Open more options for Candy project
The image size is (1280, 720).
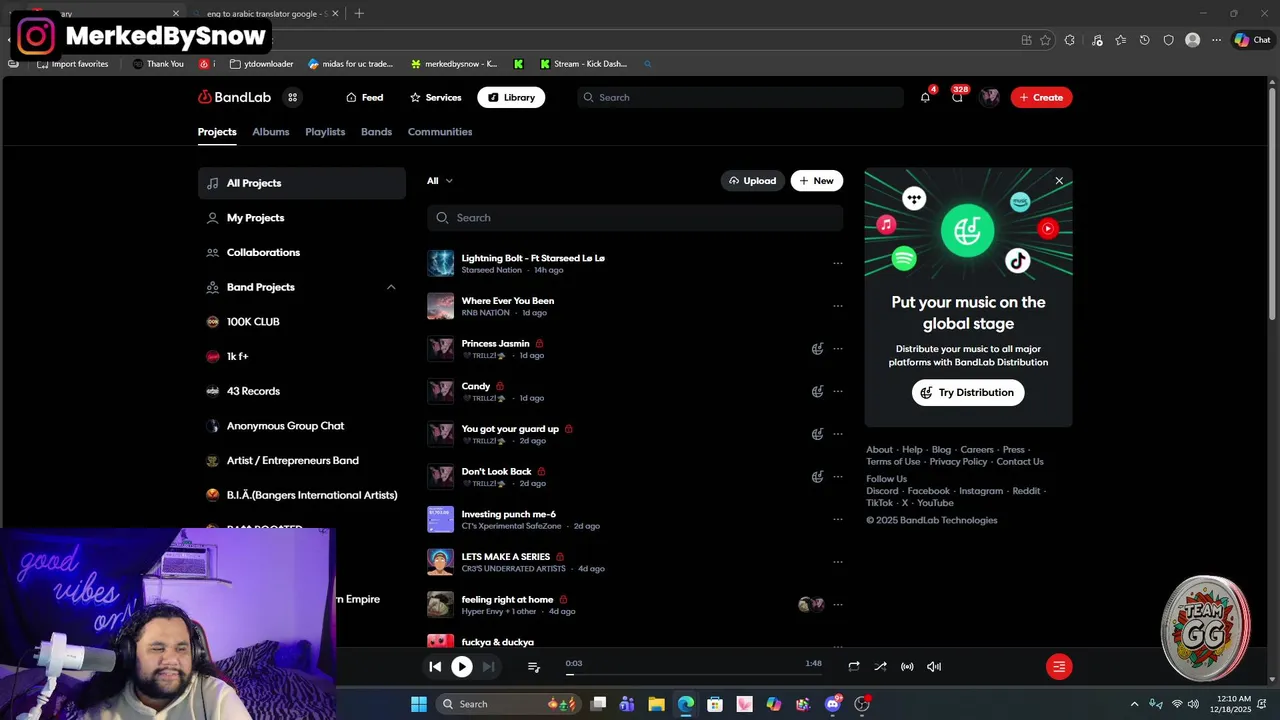tap(838, 391)
